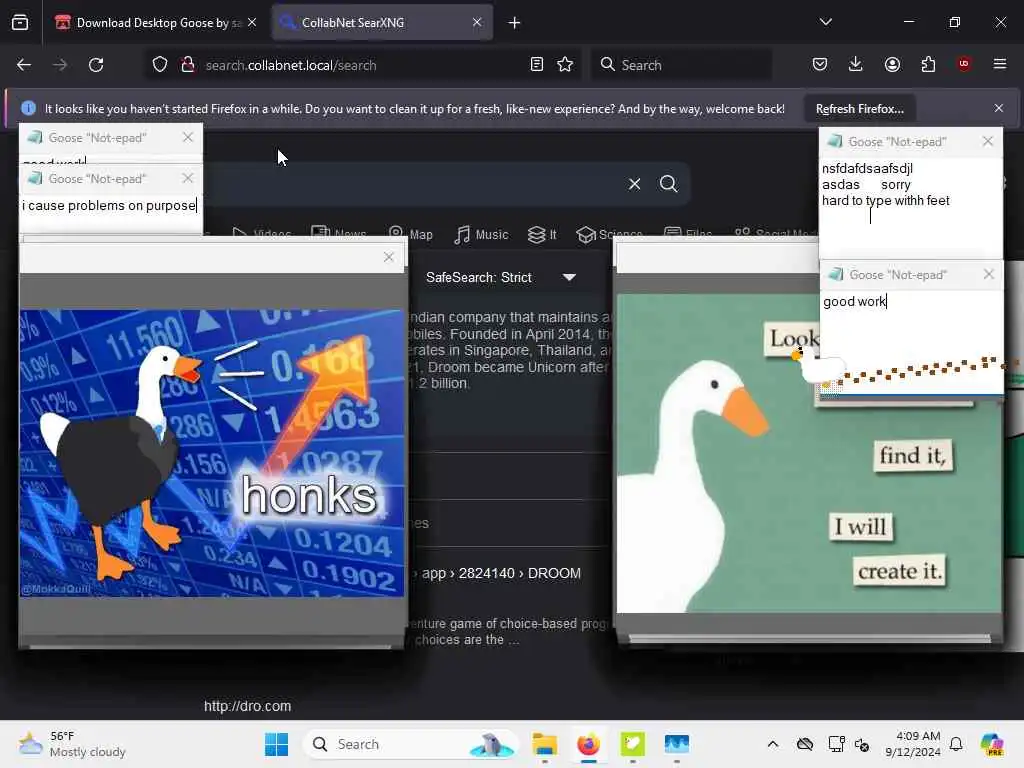Open the blue image app in taskbar
The image size is (1024, 768).
[x=677, y=744]
